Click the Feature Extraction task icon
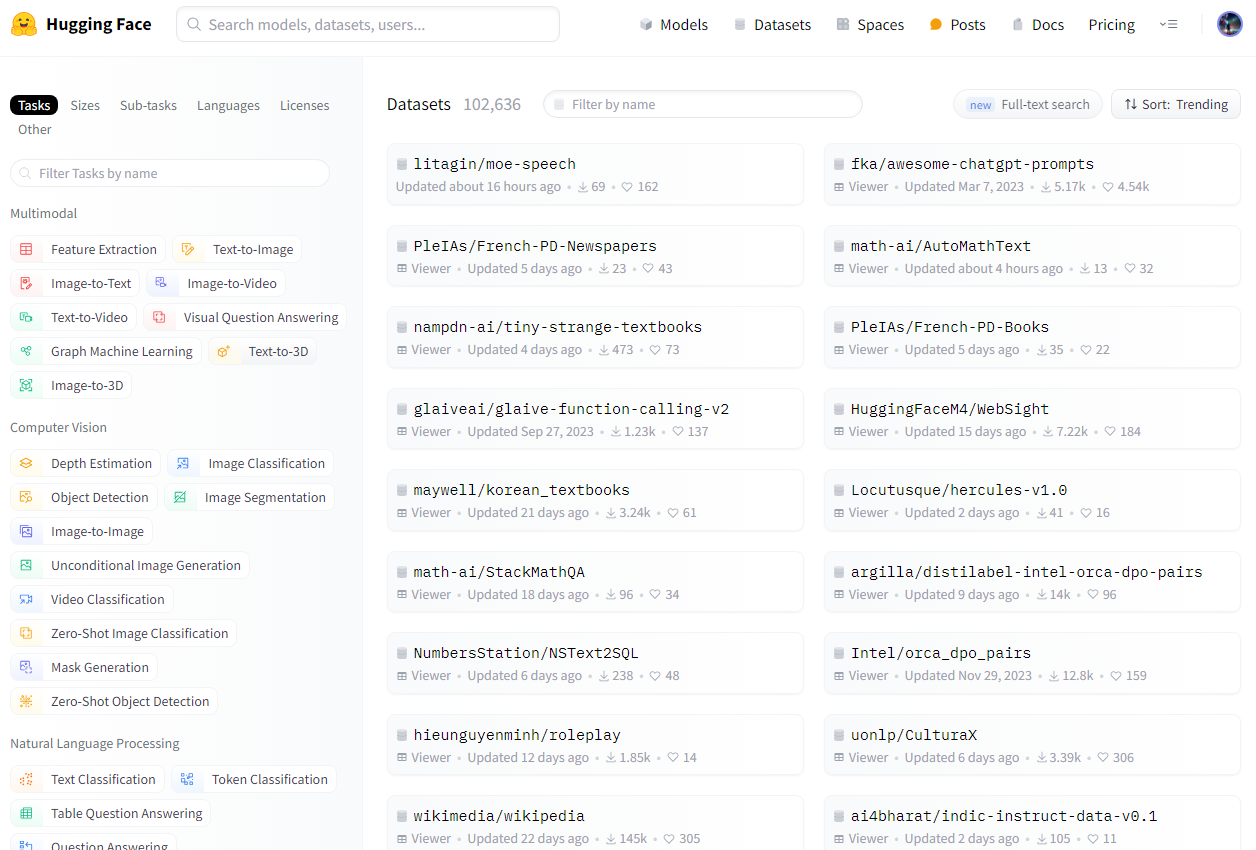The image size is (1256, 850). pyautogui.click(x=27, y=250)
